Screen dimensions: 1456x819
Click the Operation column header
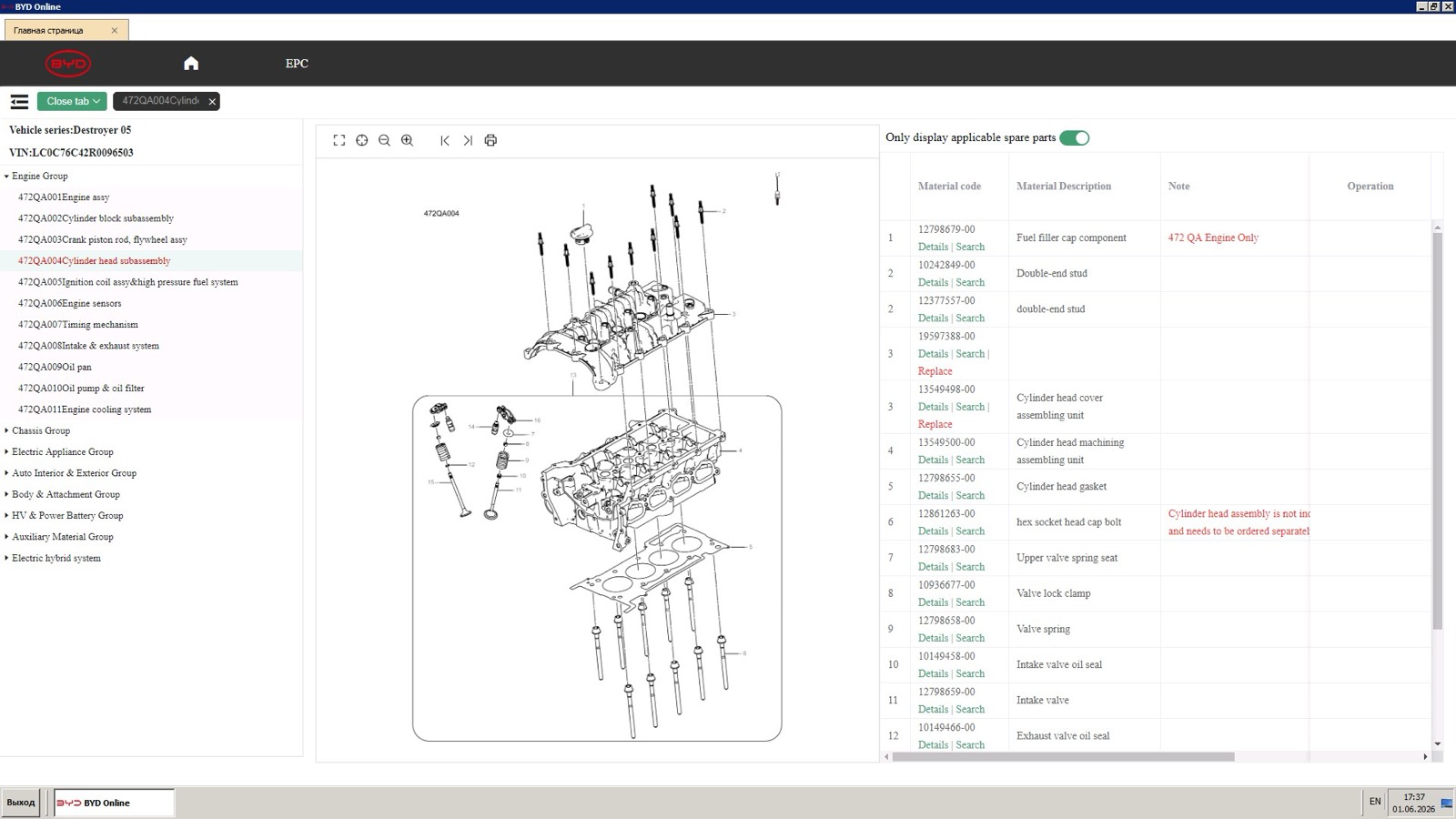1370,186
